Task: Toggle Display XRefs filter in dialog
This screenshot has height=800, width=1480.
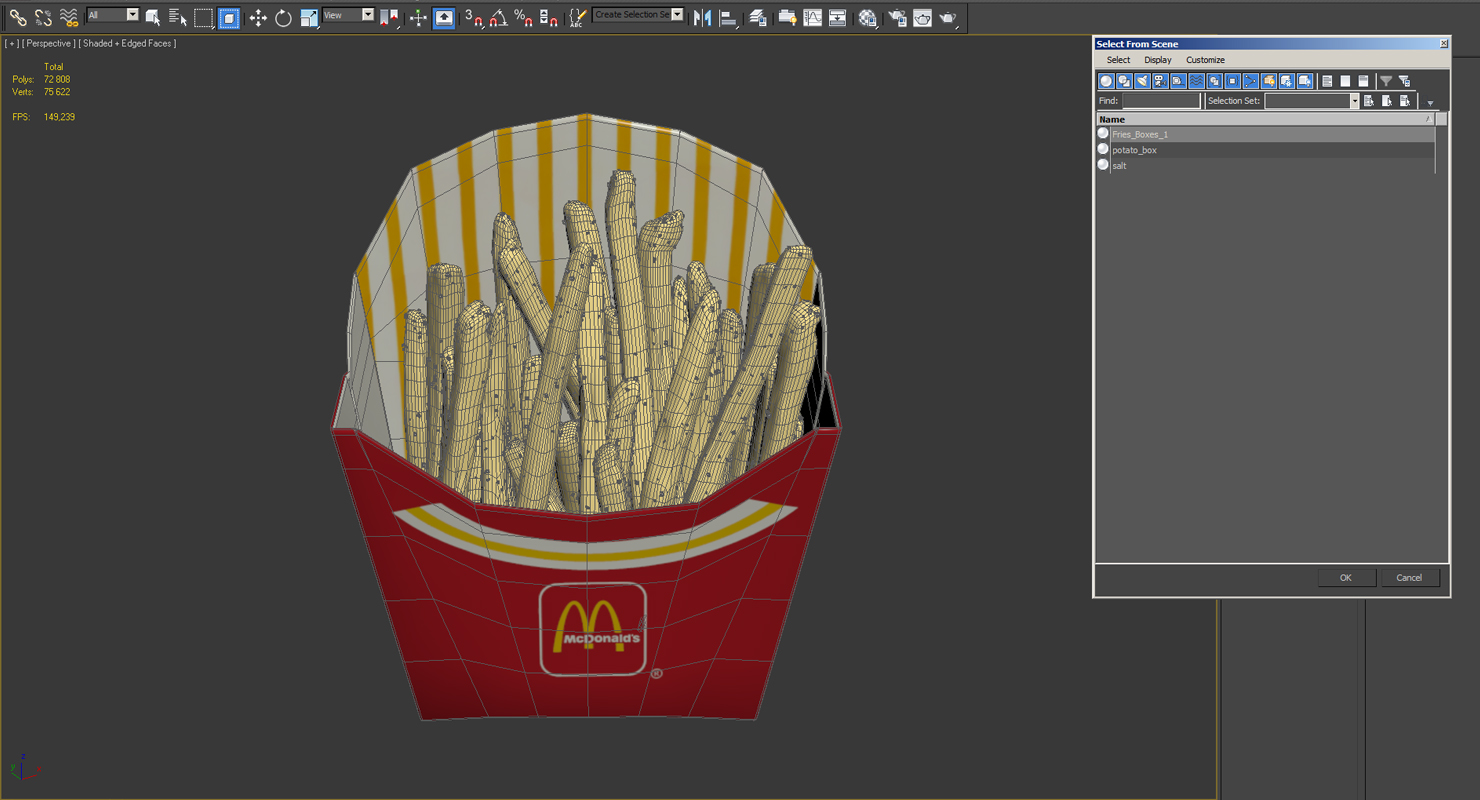Action: 1232,81
